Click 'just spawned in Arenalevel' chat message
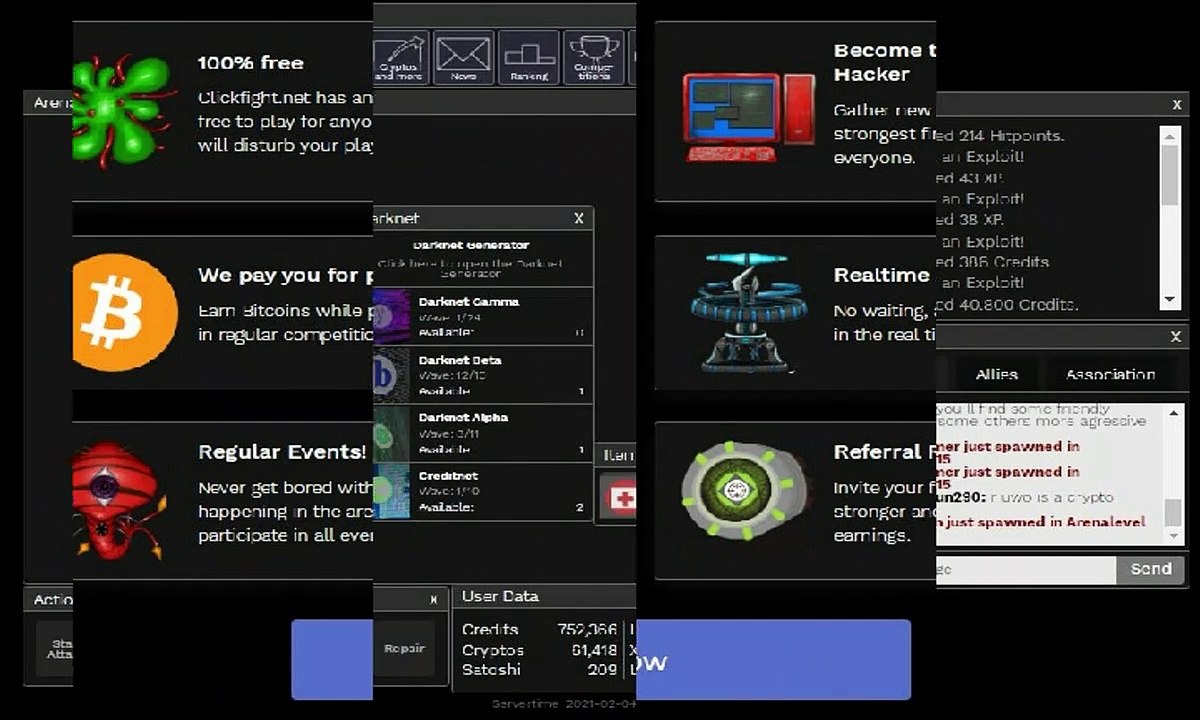This screenshot has width=1200, height=720. [x=1041, y=522]
